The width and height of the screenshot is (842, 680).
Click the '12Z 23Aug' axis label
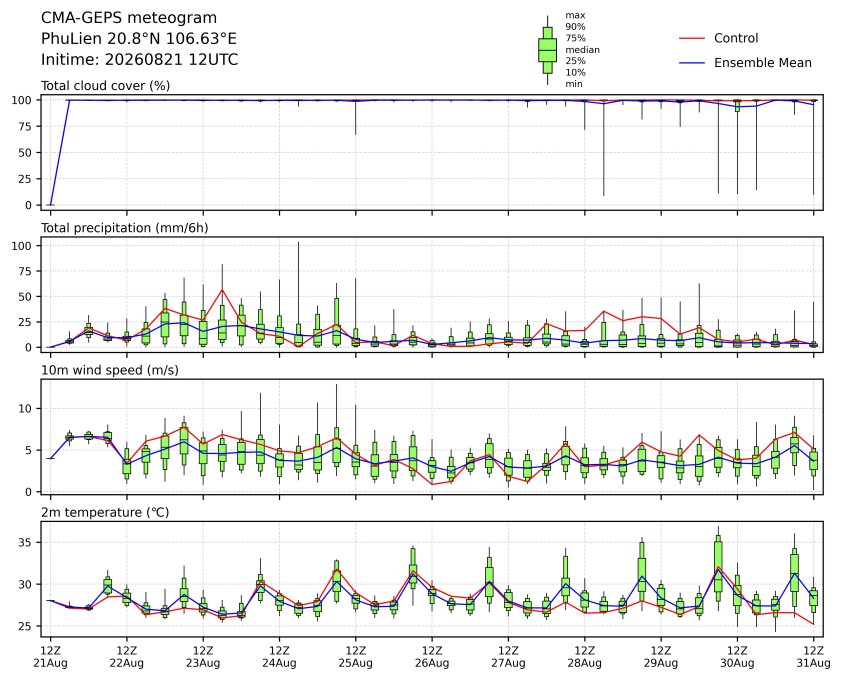(203, 657)
